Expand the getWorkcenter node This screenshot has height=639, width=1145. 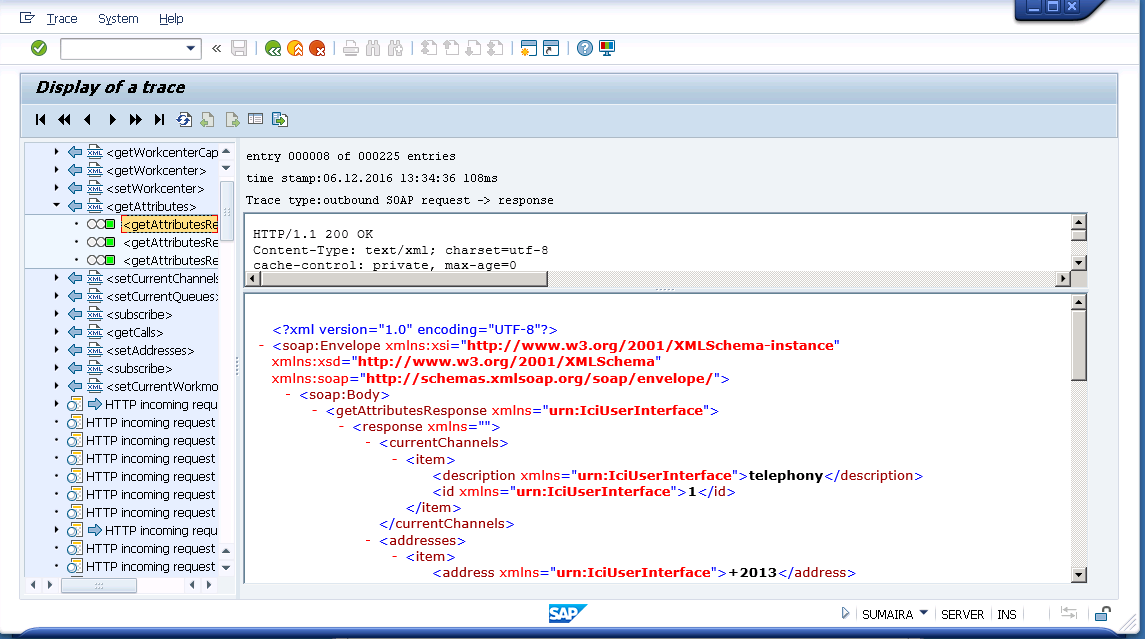point(55,169)
